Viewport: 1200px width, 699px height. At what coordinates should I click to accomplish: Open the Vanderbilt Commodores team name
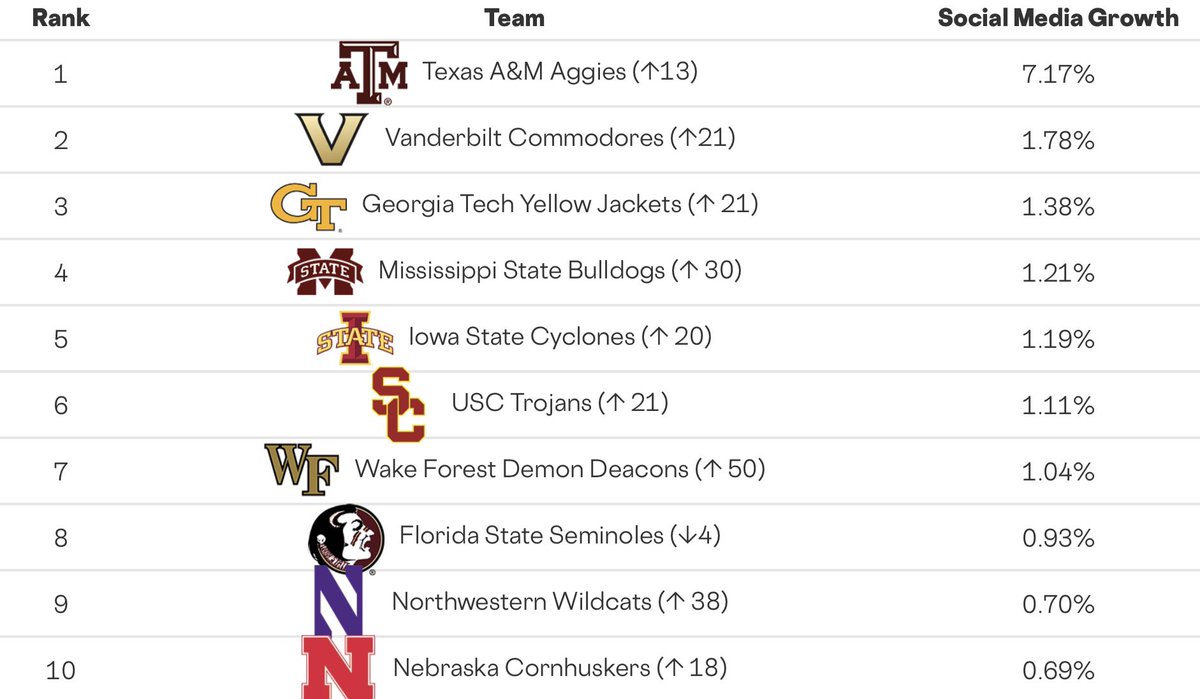560,138
